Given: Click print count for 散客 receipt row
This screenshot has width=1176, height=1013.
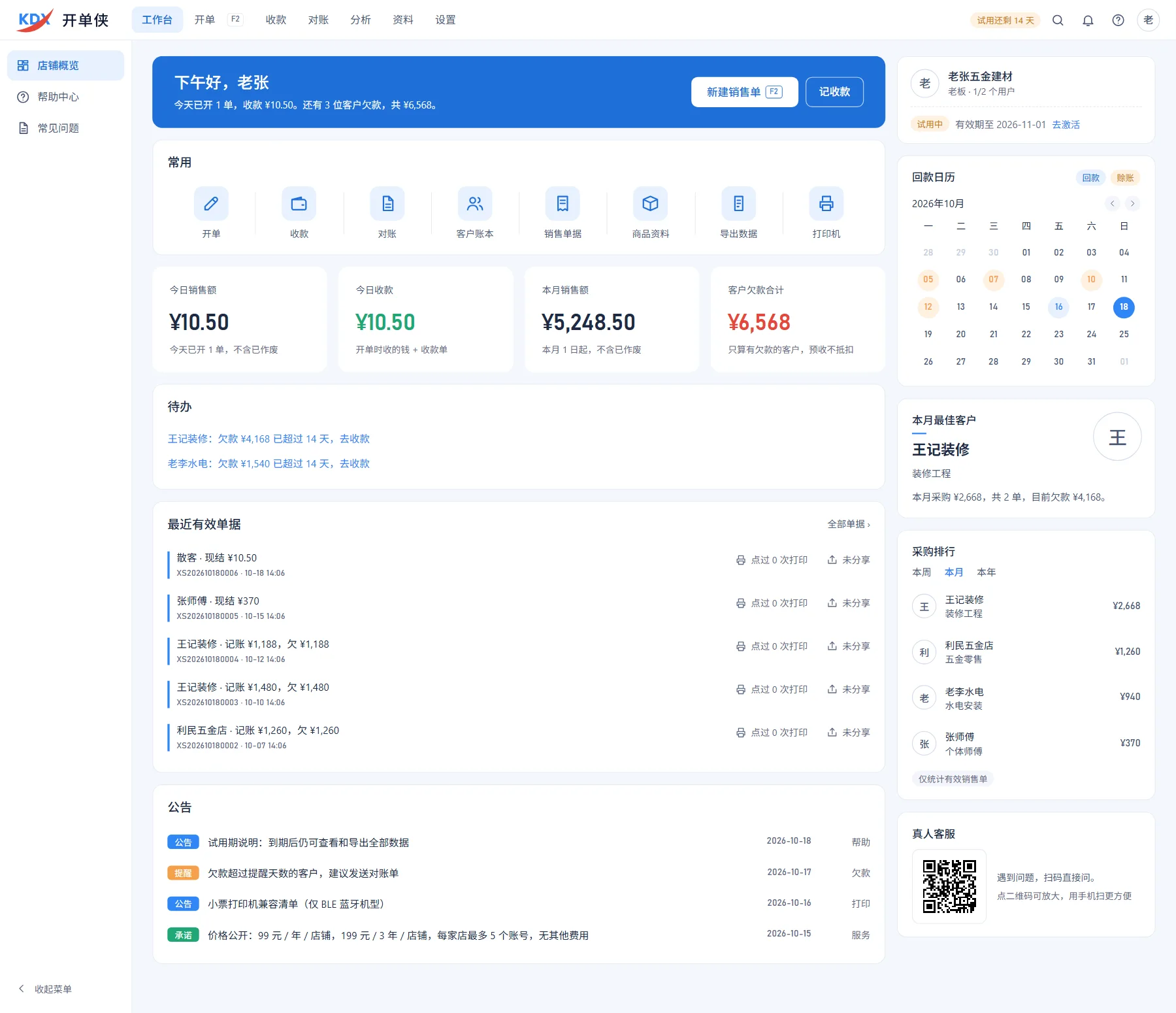Looking at the screenshot, I should click(772, 560).
